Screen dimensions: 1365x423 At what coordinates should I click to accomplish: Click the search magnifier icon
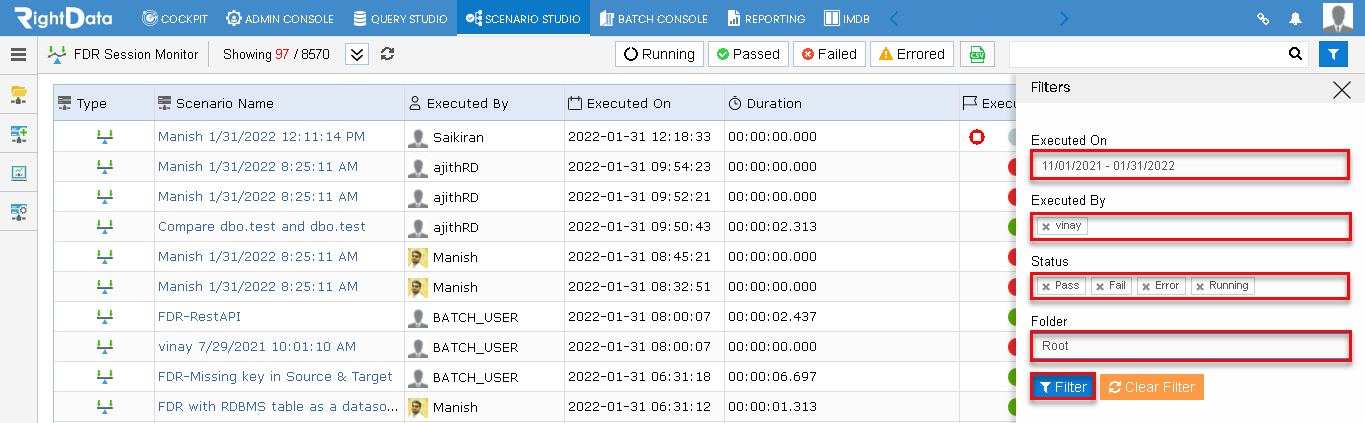pyautogui.click(x=1295, y=54)
